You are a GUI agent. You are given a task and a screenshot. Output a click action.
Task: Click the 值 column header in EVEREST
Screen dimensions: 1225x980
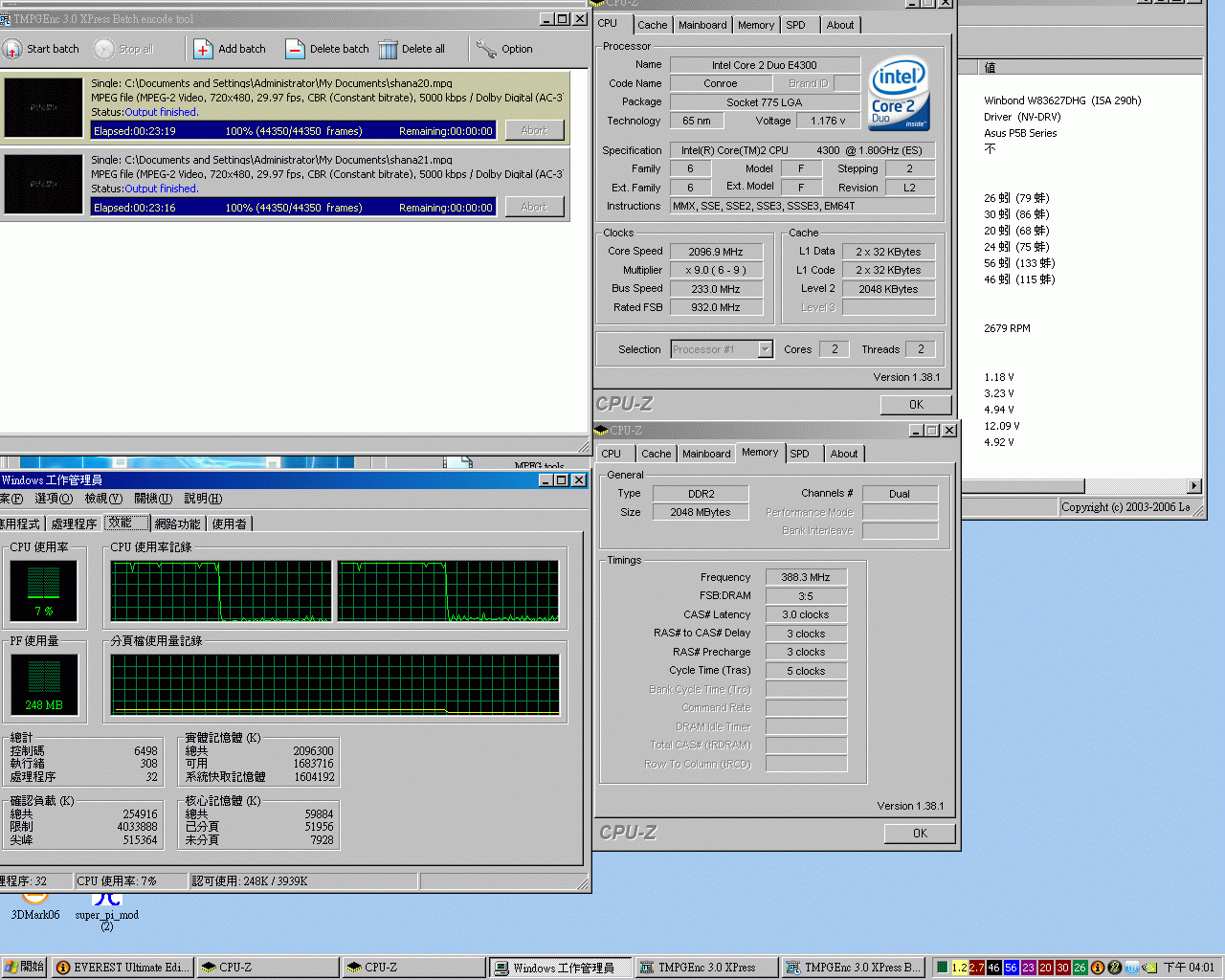tap(1091, 67)
